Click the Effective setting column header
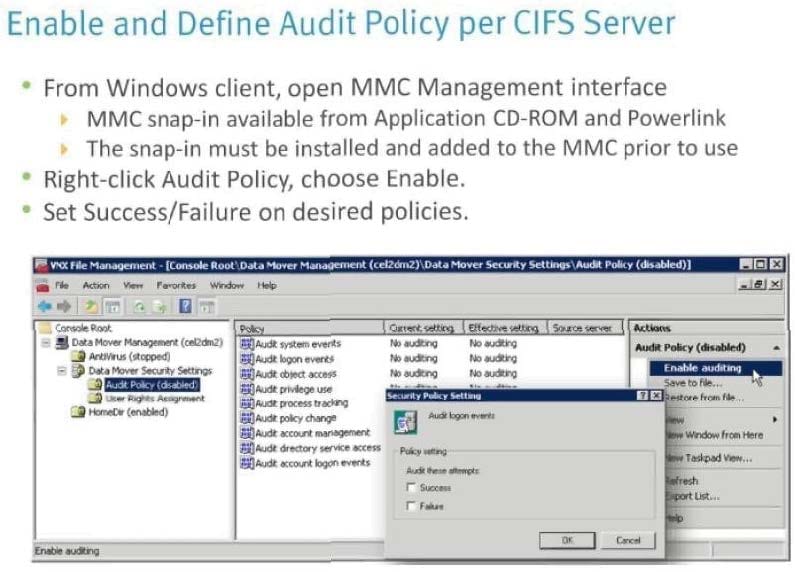795x572 pixels. 504,328
